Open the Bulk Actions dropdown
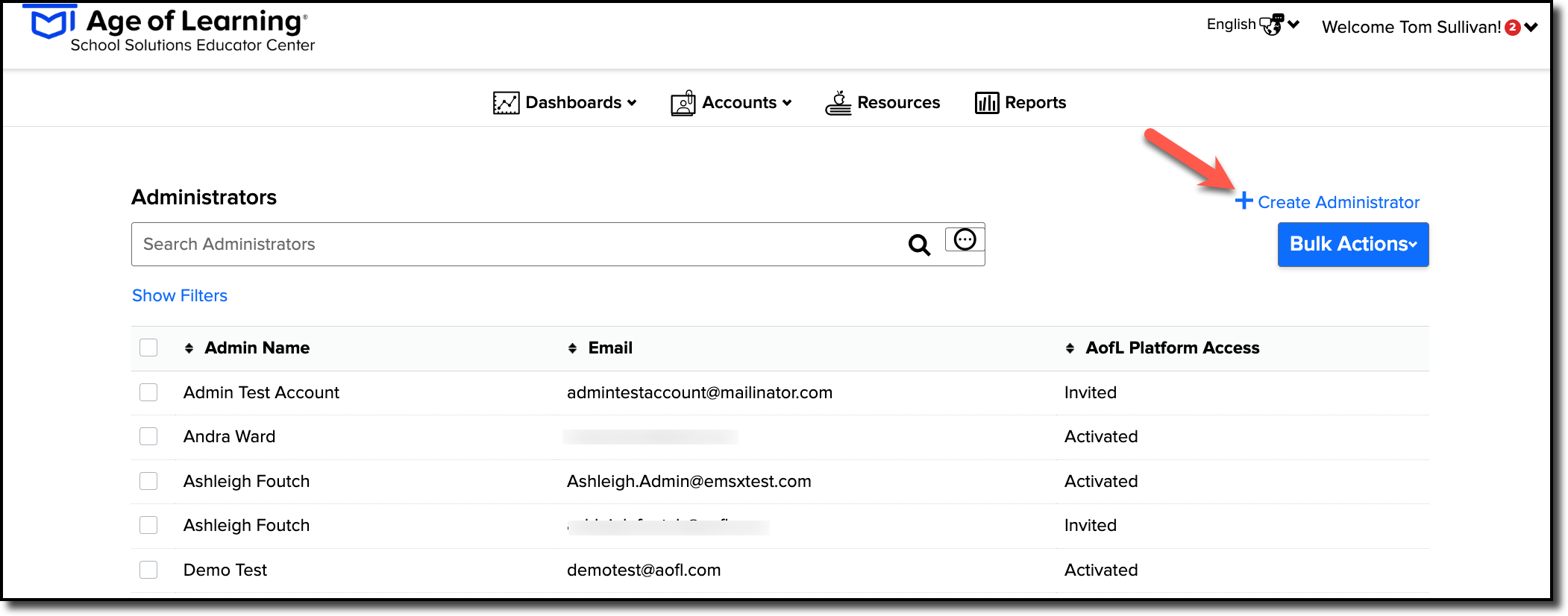Viewport: 1568px width, 616px height. tap(1353, 245)
